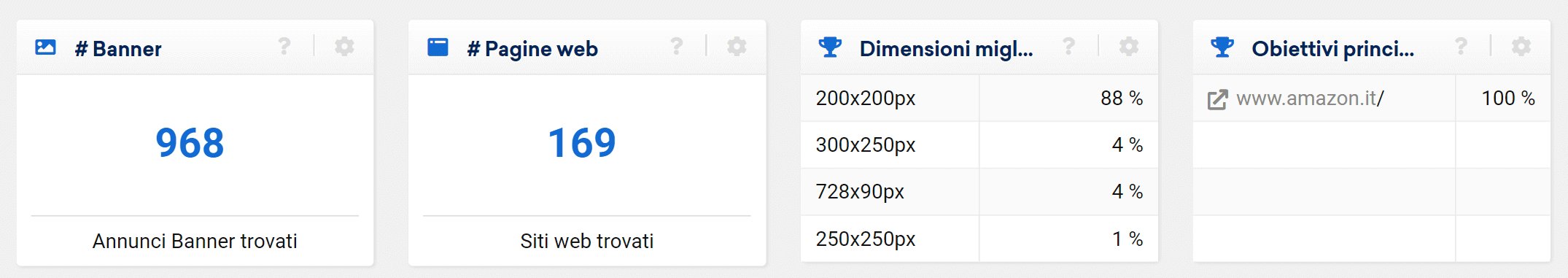Open help for the # Banner widget

click(x=284, y=47)
